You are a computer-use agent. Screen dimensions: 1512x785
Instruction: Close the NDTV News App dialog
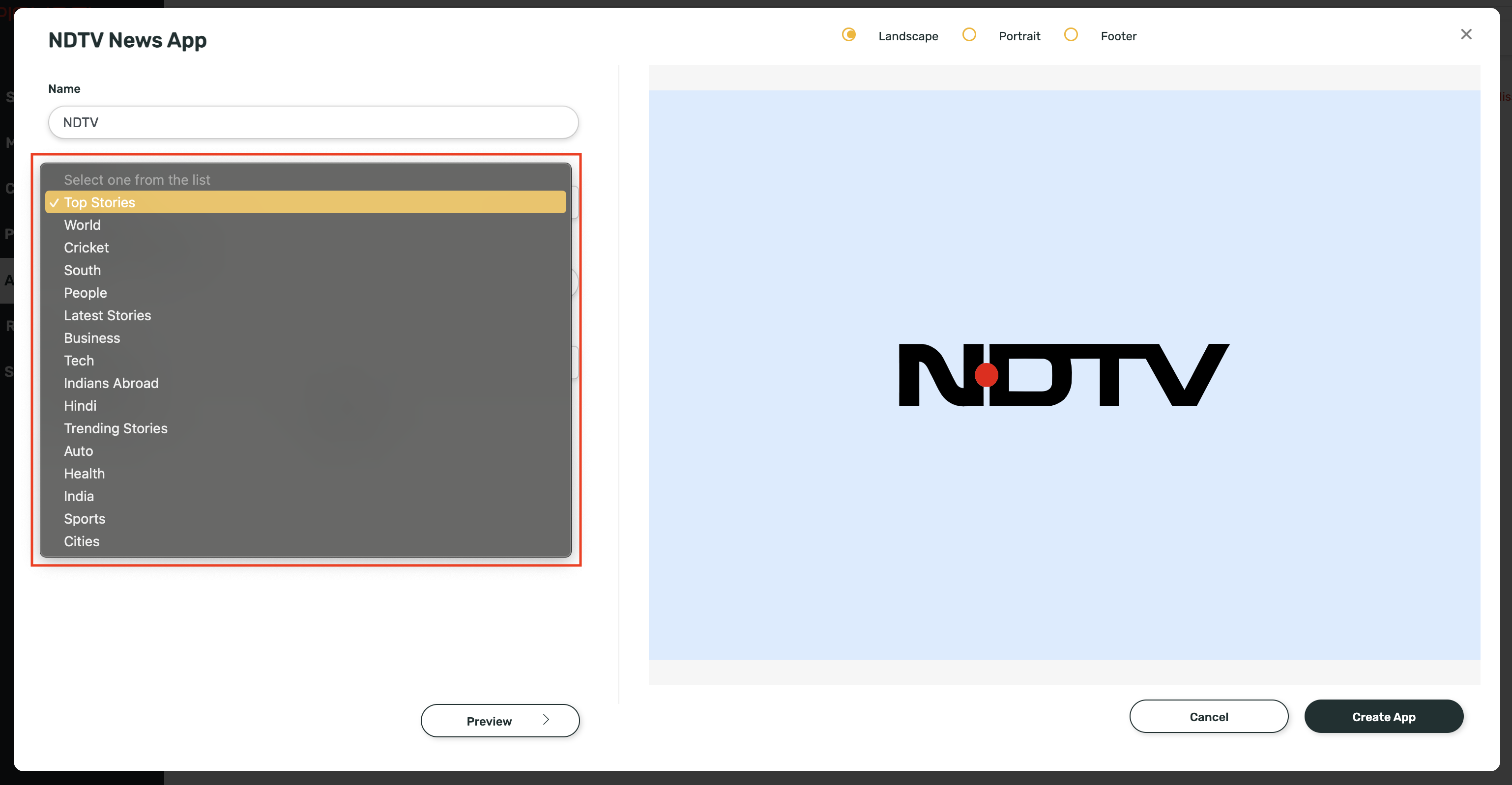click(x=1466, y=34)
